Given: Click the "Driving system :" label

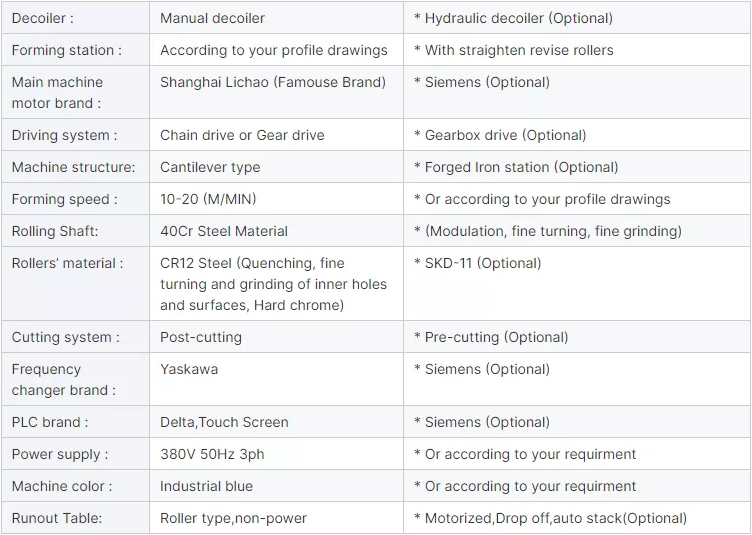Looking at the screenshot, I should (x=64, y=135).
